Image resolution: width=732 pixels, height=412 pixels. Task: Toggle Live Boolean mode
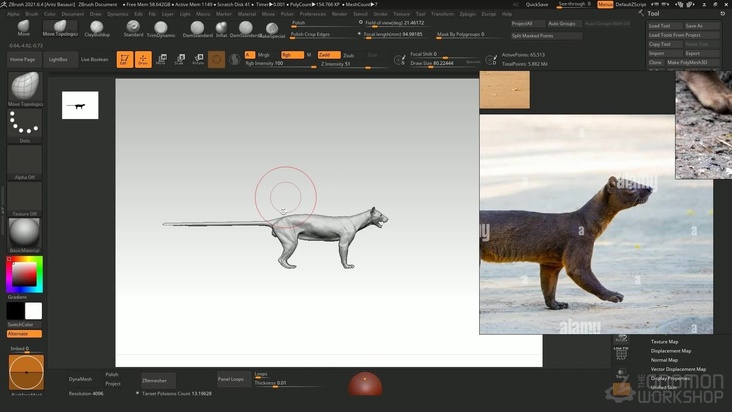pyautogui.click(x=95, y=59)
